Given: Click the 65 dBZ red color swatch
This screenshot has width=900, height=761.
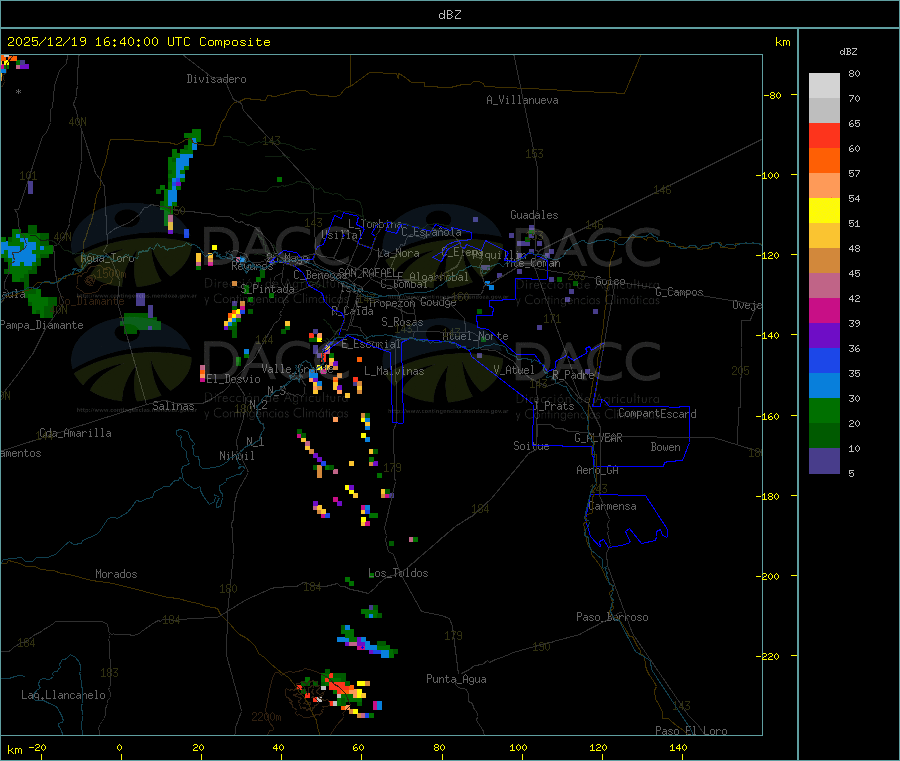Looking at the screenshot, I should (824, 135).
